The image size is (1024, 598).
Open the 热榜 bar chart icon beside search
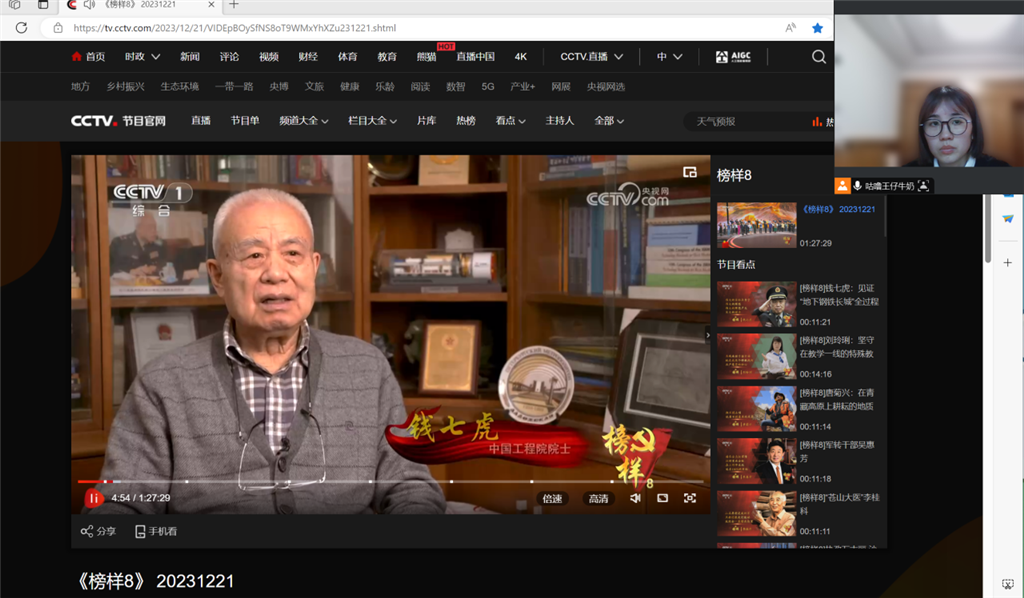817,121
